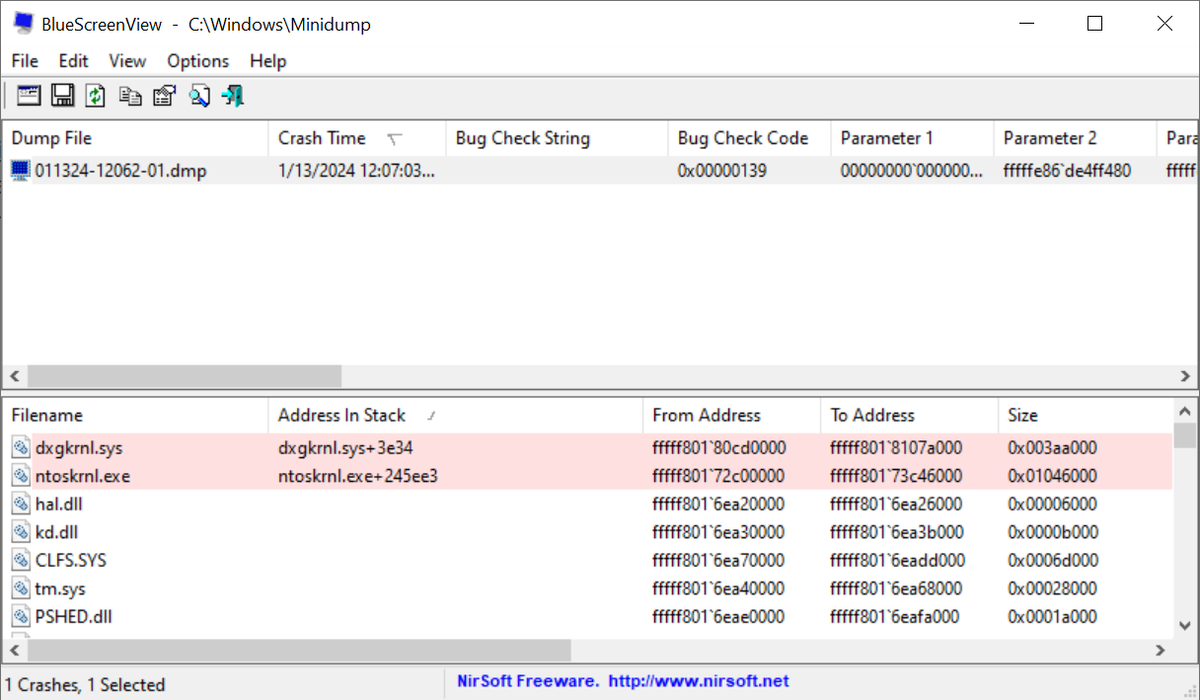Save selected crash using floppy disk icon
Image resolution: width=1200 pixels, height=700 pixels.
(x=61, y=95)
